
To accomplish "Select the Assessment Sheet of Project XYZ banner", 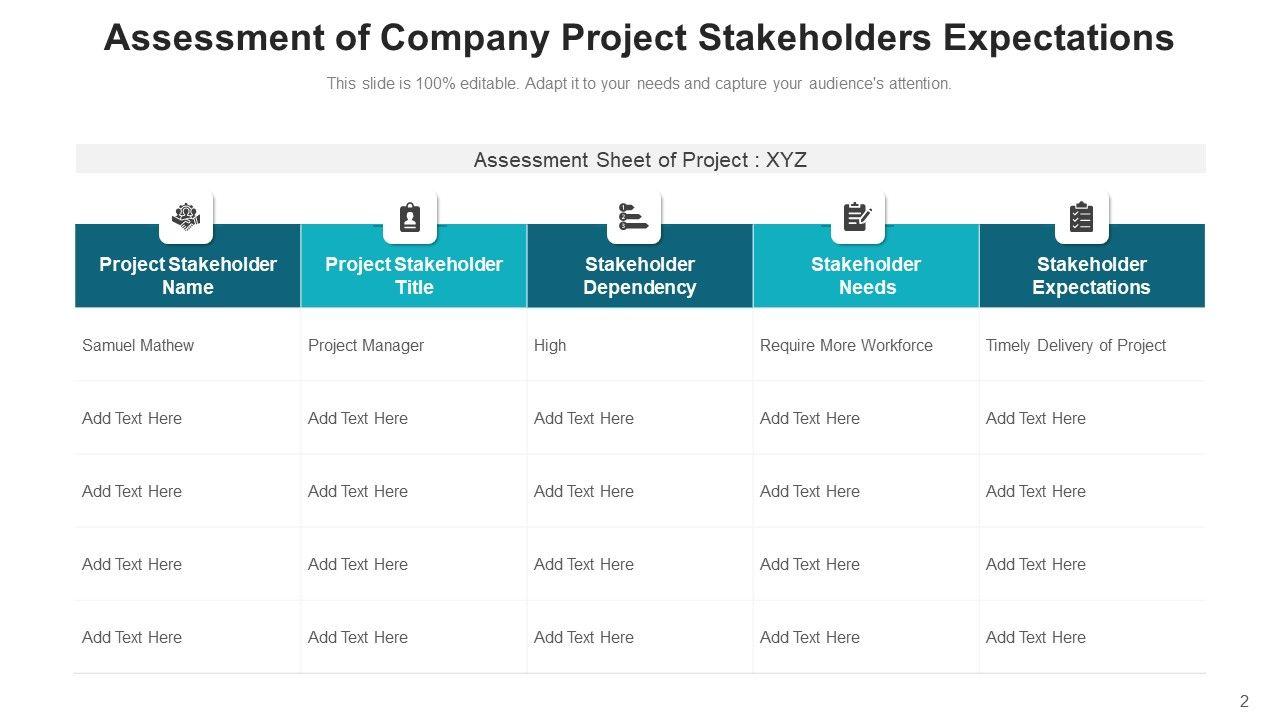I will click(640, 160).
